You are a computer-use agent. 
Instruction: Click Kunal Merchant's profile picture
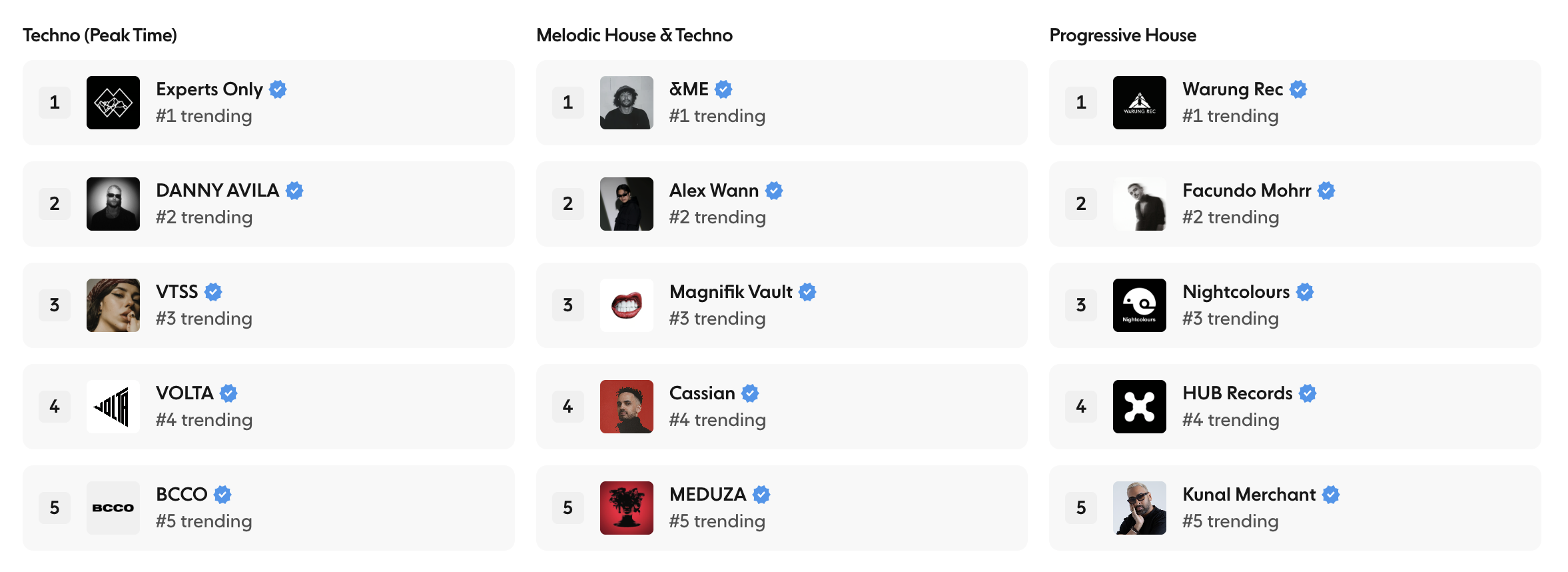[1139, 508]
